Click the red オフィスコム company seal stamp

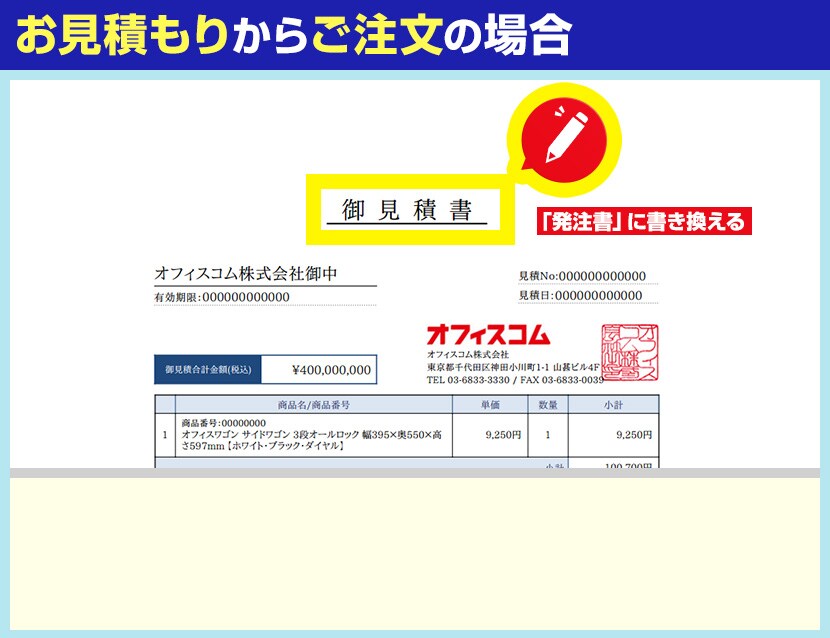point(630,353)
